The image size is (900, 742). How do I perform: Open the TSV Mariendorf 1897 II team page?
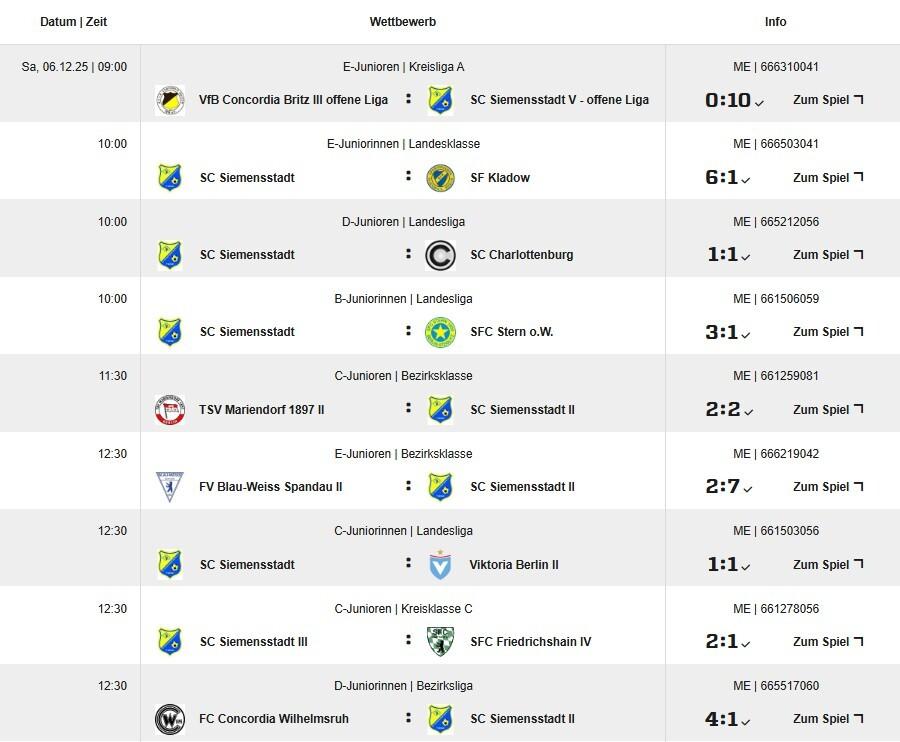click(x=262, y=409)
